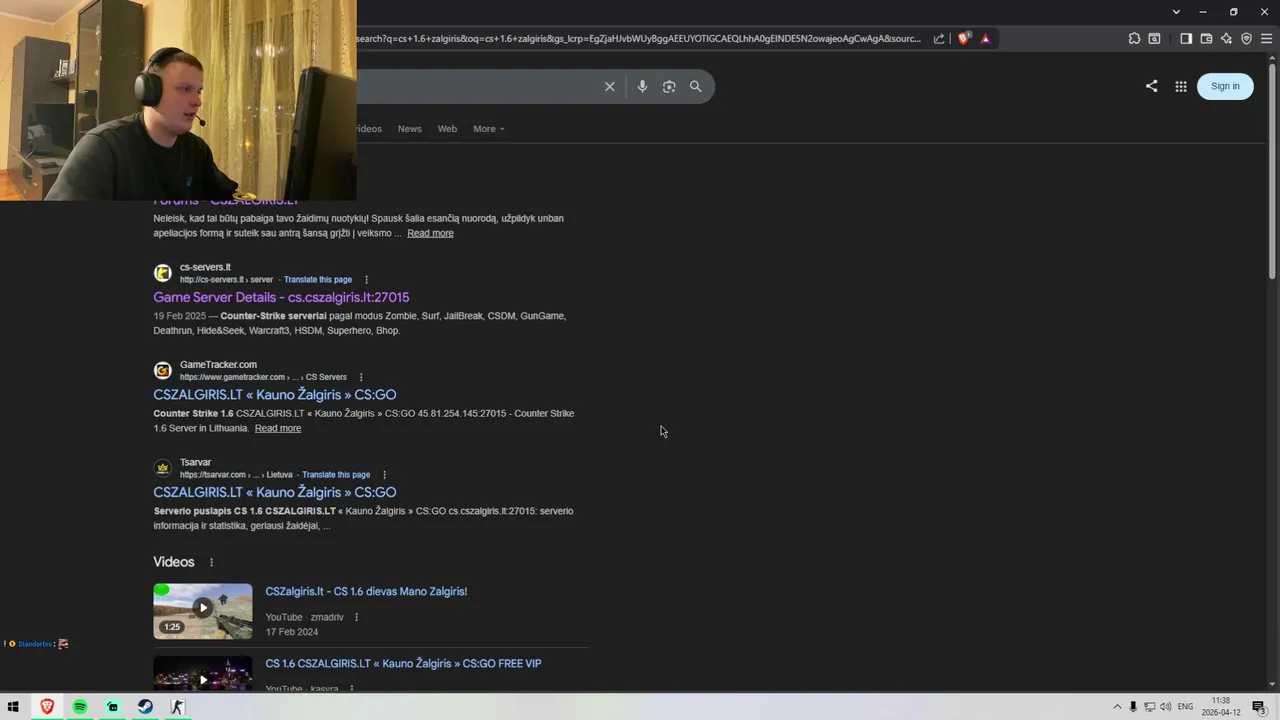Open search by image camera icon
This screenshot has height=720, width=1280.
[x=669, y=86]
